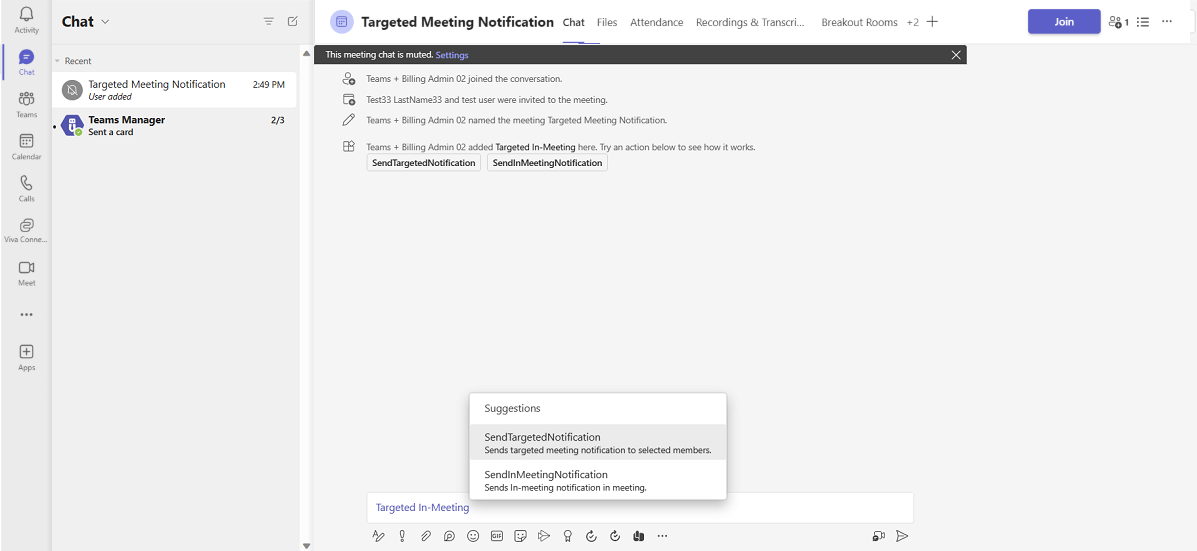Screen dimensions: 1197x551
Task: Send the message with the send arrow
Action: click(902, 536)
